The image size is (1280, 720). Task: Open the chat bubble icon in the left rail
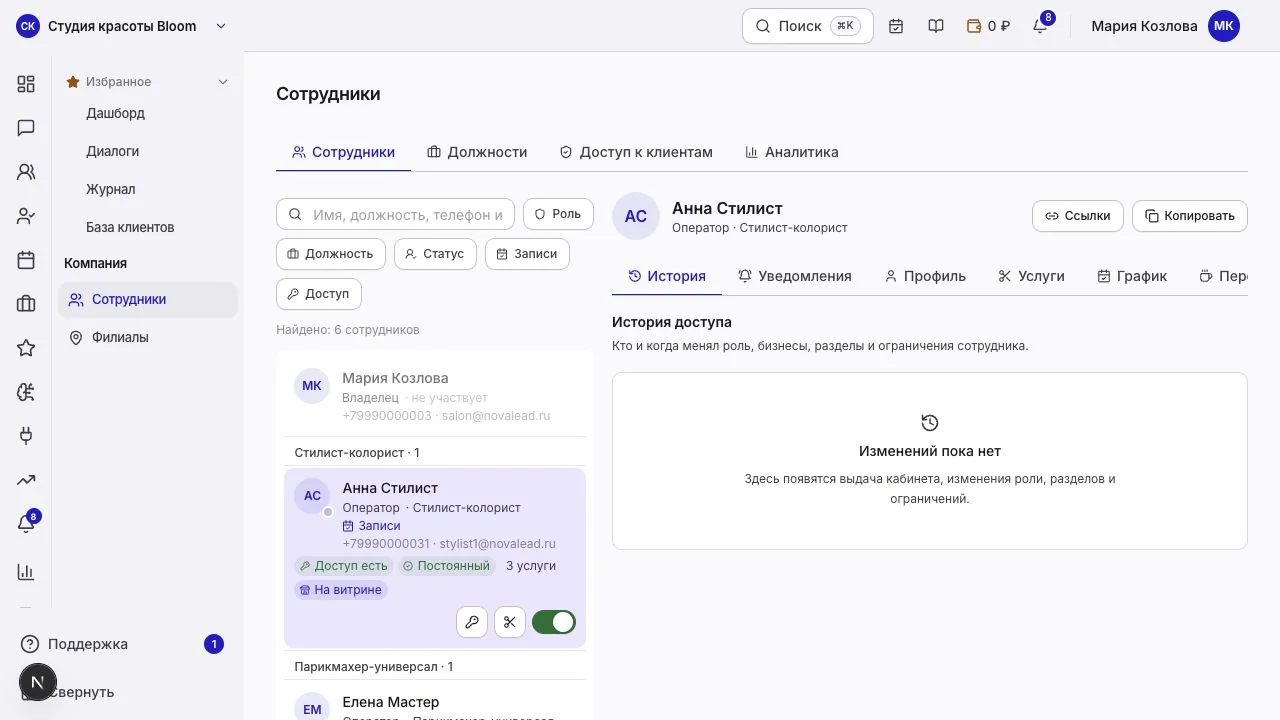[x=26, y=128]
